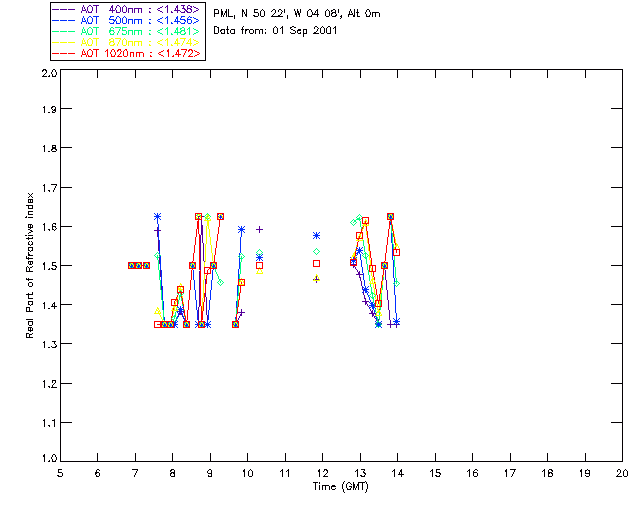The height and width of the screenshot is (512, 640).
Task: Click the 1.4 y-axis tick label
Action: (49, 305)
